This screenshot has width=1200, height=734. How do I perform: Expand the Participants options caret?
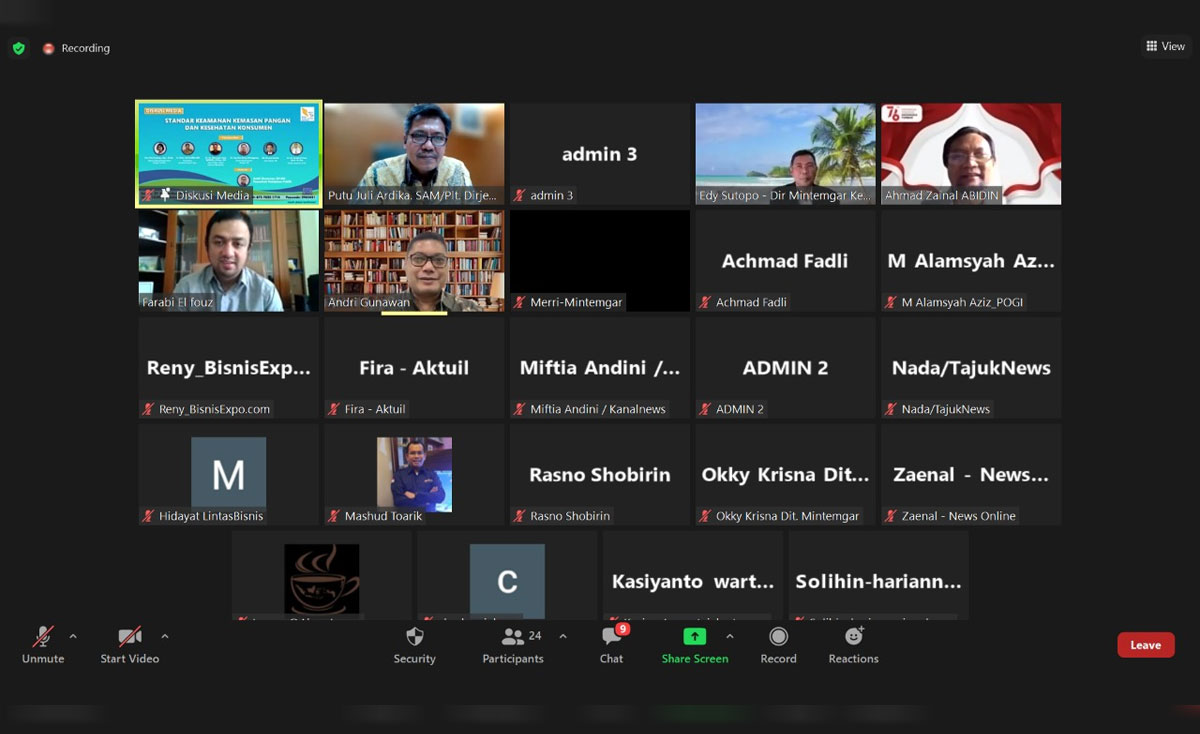[563, 636]
